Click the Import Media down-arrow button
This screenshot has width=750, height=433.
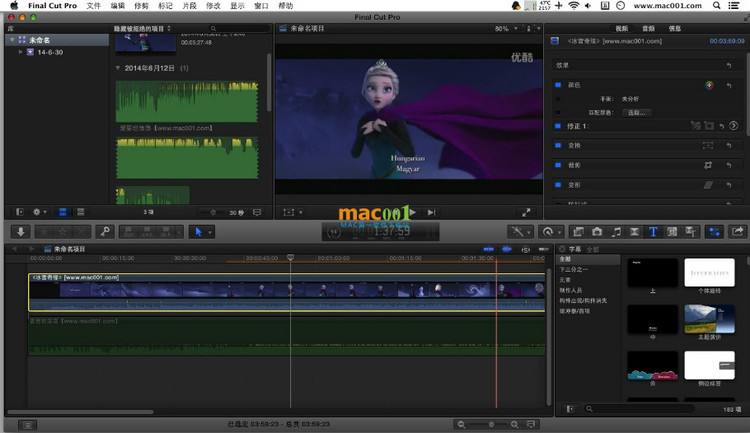click(x=21, y=232)
